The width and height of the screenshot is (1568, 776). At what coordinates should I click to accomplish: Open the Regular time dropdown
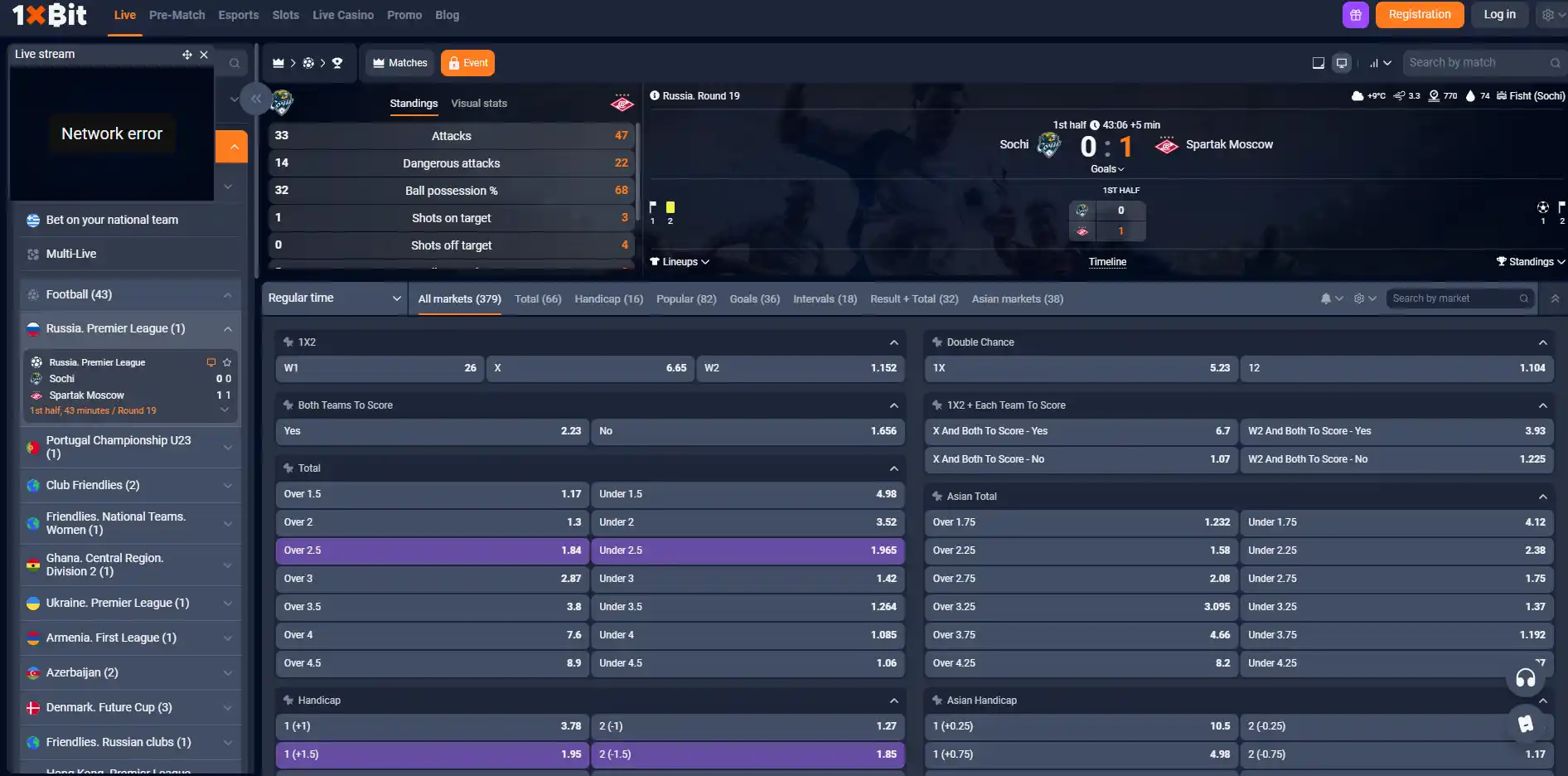[334, 298]
